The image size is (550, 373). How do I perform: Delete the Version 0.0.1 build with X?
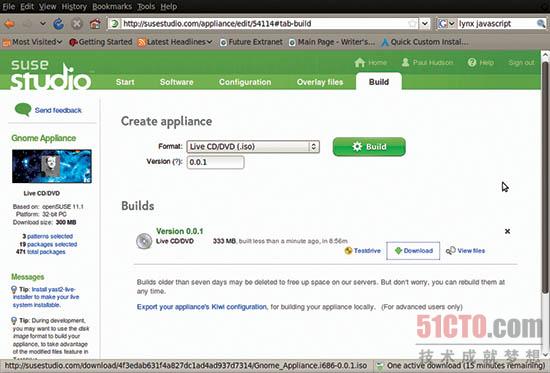[x=507, y=231]
